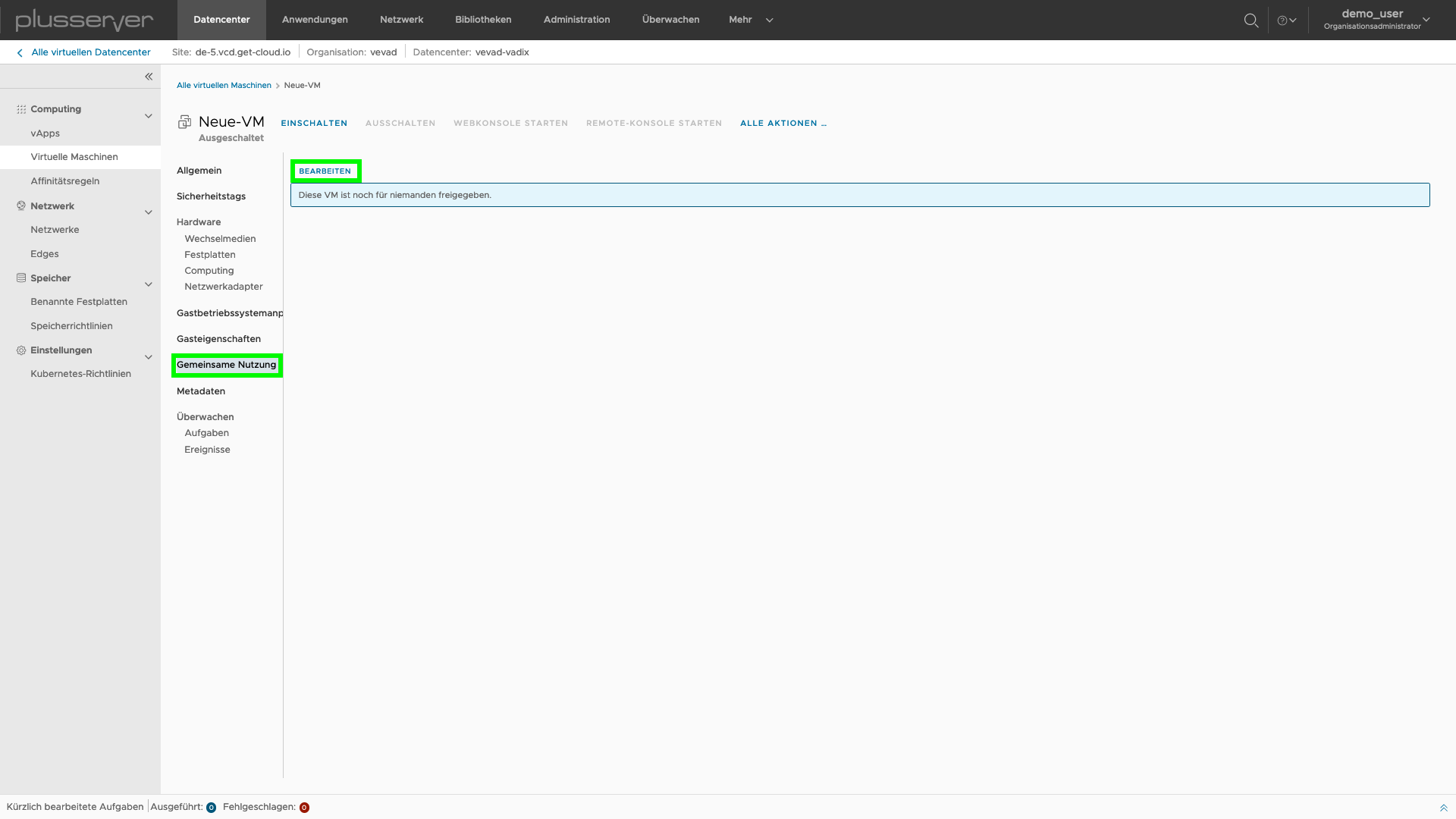Open Wechselmedien under Hardware
The width and height of the screenshot is (1456, 819).
click(x=220, y=239)
